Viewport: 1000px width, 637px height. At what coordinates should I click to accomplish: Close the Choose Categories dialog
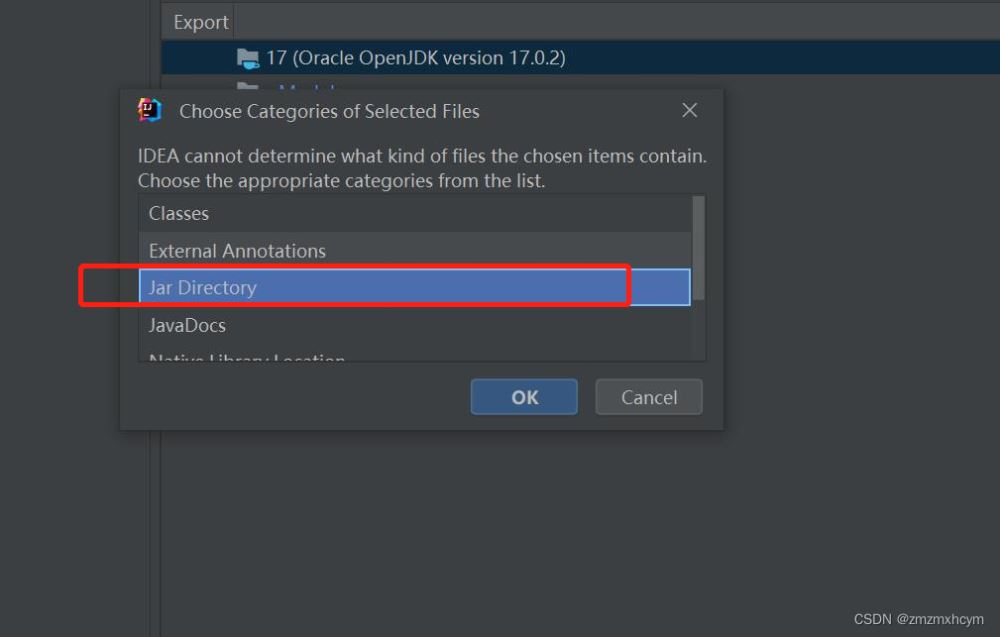pyautogui.click(x=689, y=110)
